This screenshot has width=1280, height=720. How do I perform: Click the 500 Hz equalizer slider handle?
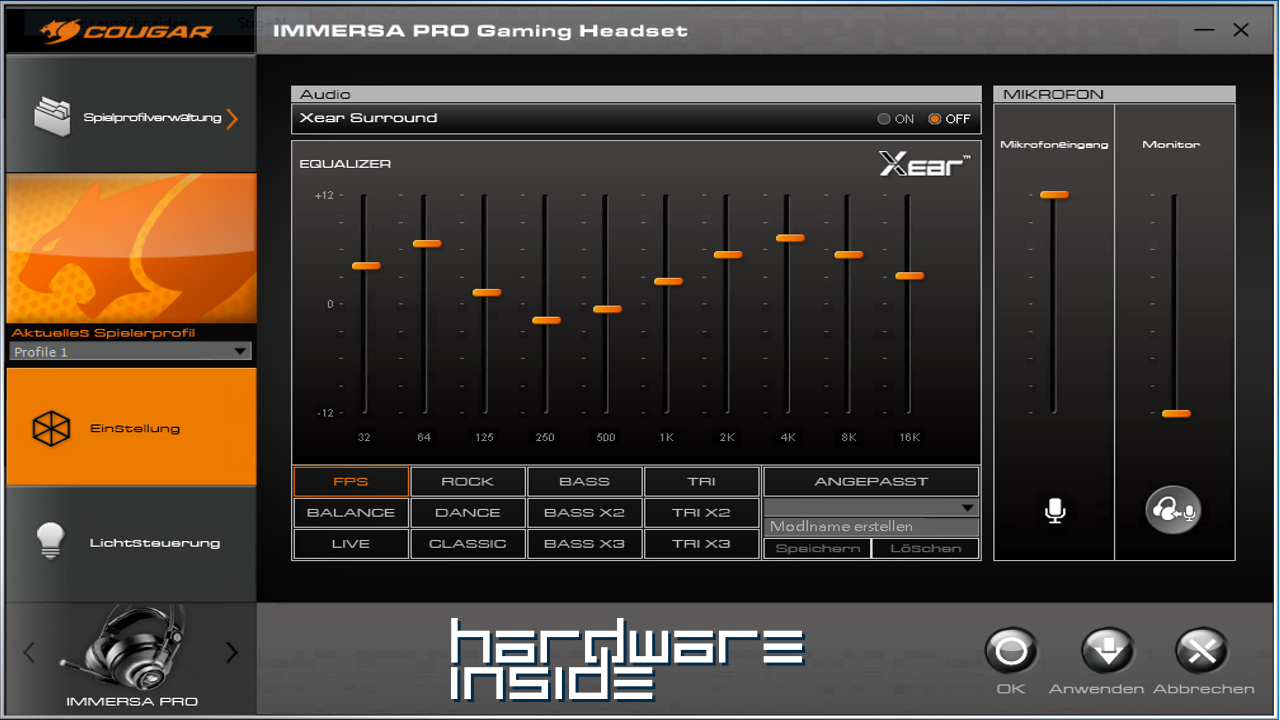pyautogui.click(x=607, y=309)
